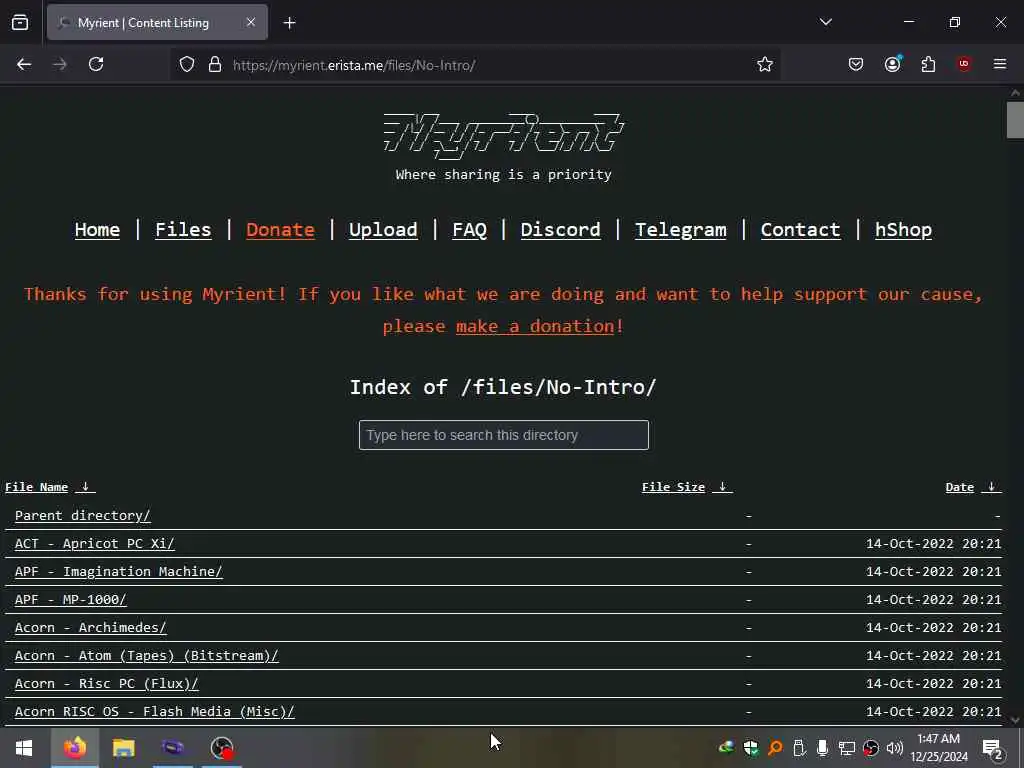This screenshot has width=1024, height=768.
Task: Open the FAQ navigation link
Action: [470, 230]
